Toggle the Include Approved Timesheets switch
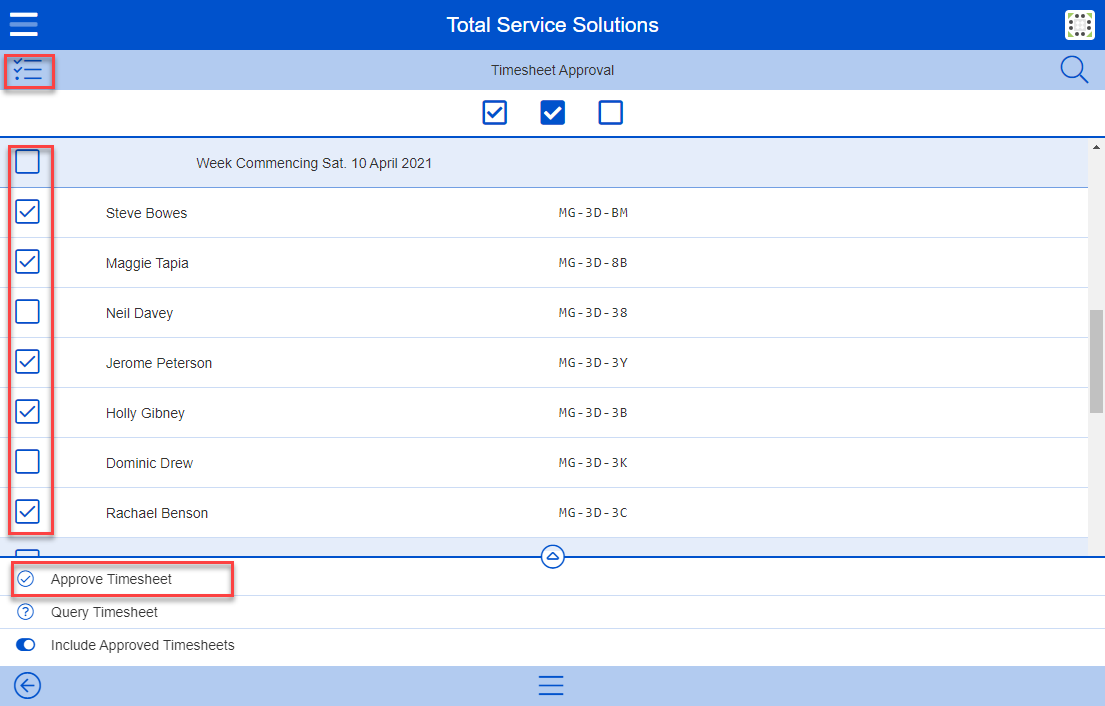The image size is (1105, 706). [x=25, y=645]
